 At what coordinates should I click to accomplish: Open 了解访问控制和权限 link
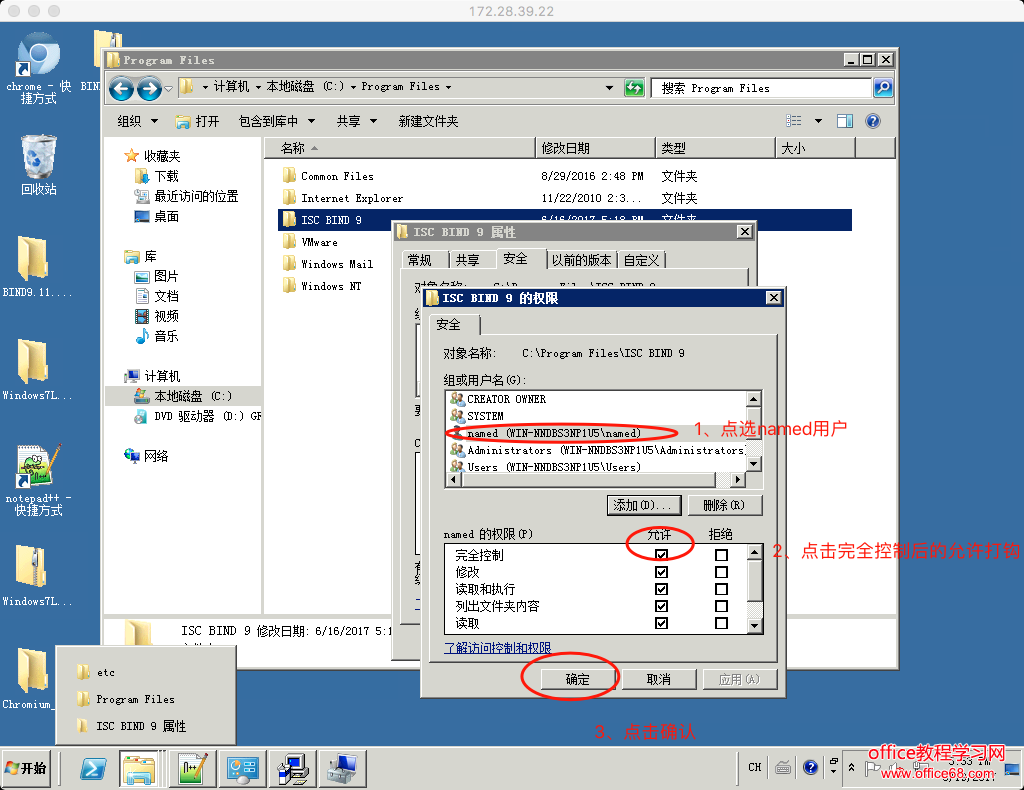pos(498,648)
